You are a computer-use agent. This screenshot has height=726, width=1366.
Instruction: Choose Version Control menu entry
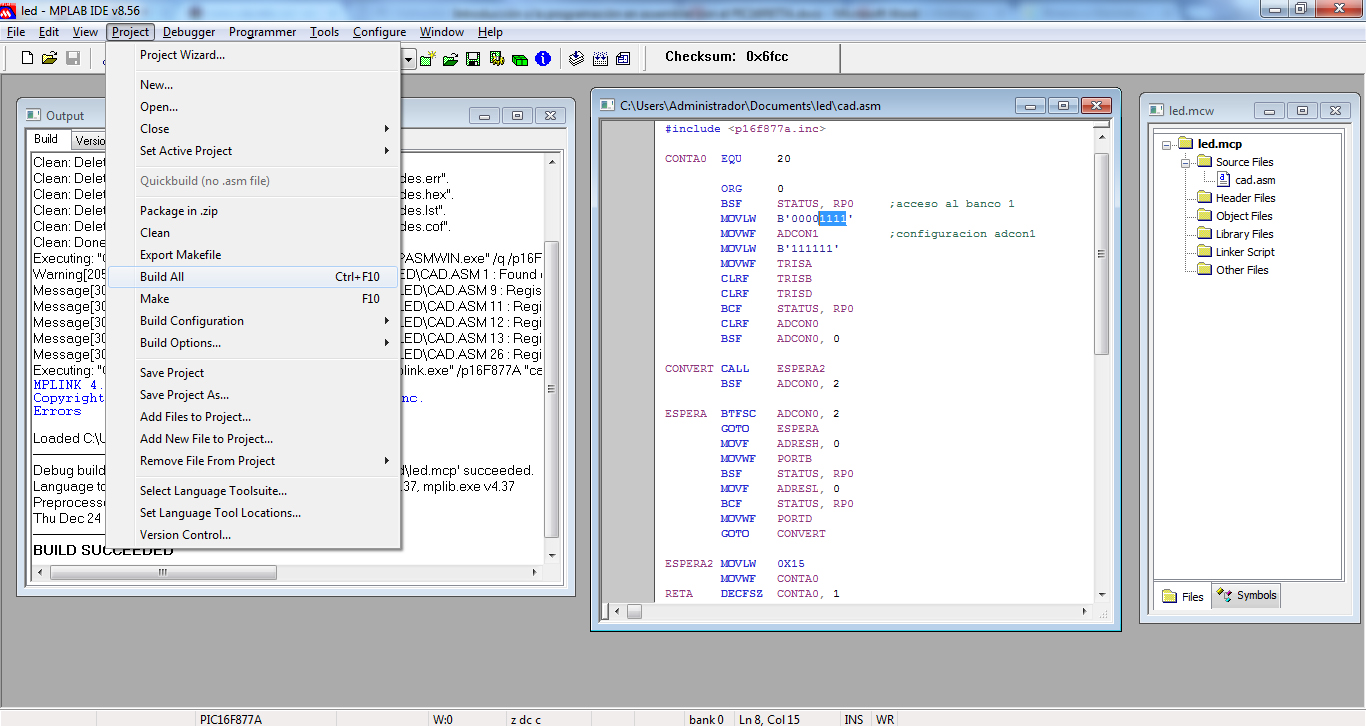[254, 535]
